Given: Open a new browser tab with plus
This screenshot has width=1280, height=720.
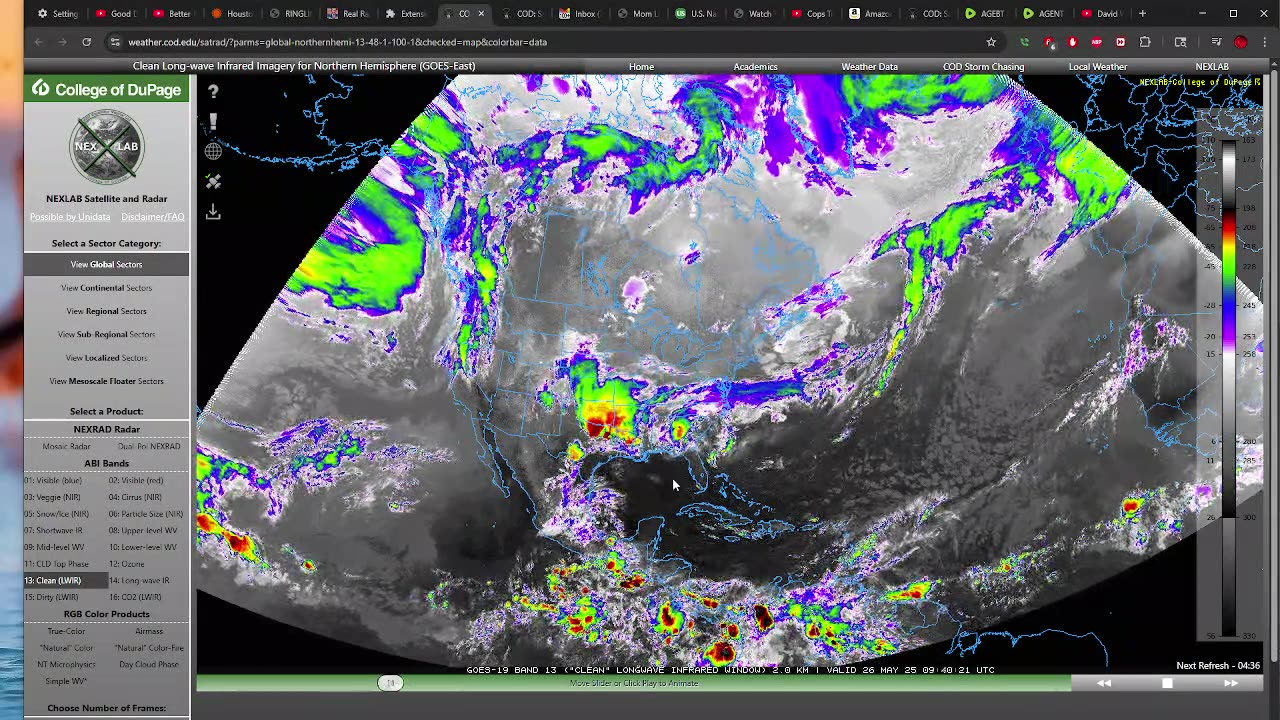Looking at the screenshot, I should point(1142,14).
